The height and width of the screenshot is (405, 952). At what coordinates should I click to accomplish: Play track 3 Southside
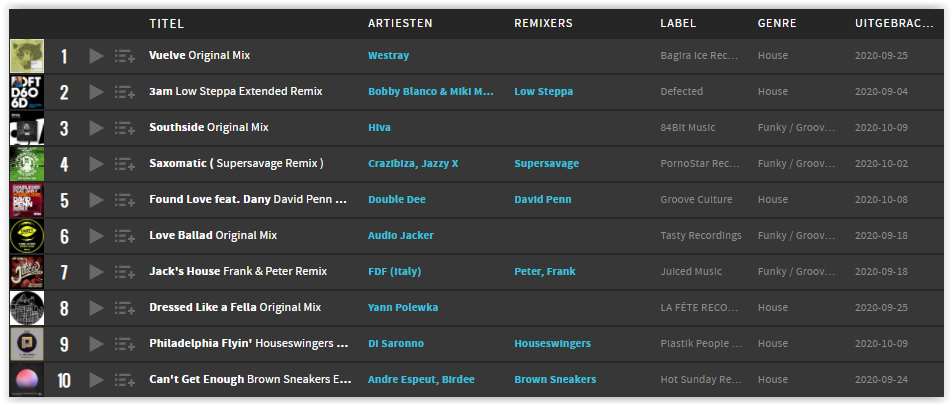97,128
